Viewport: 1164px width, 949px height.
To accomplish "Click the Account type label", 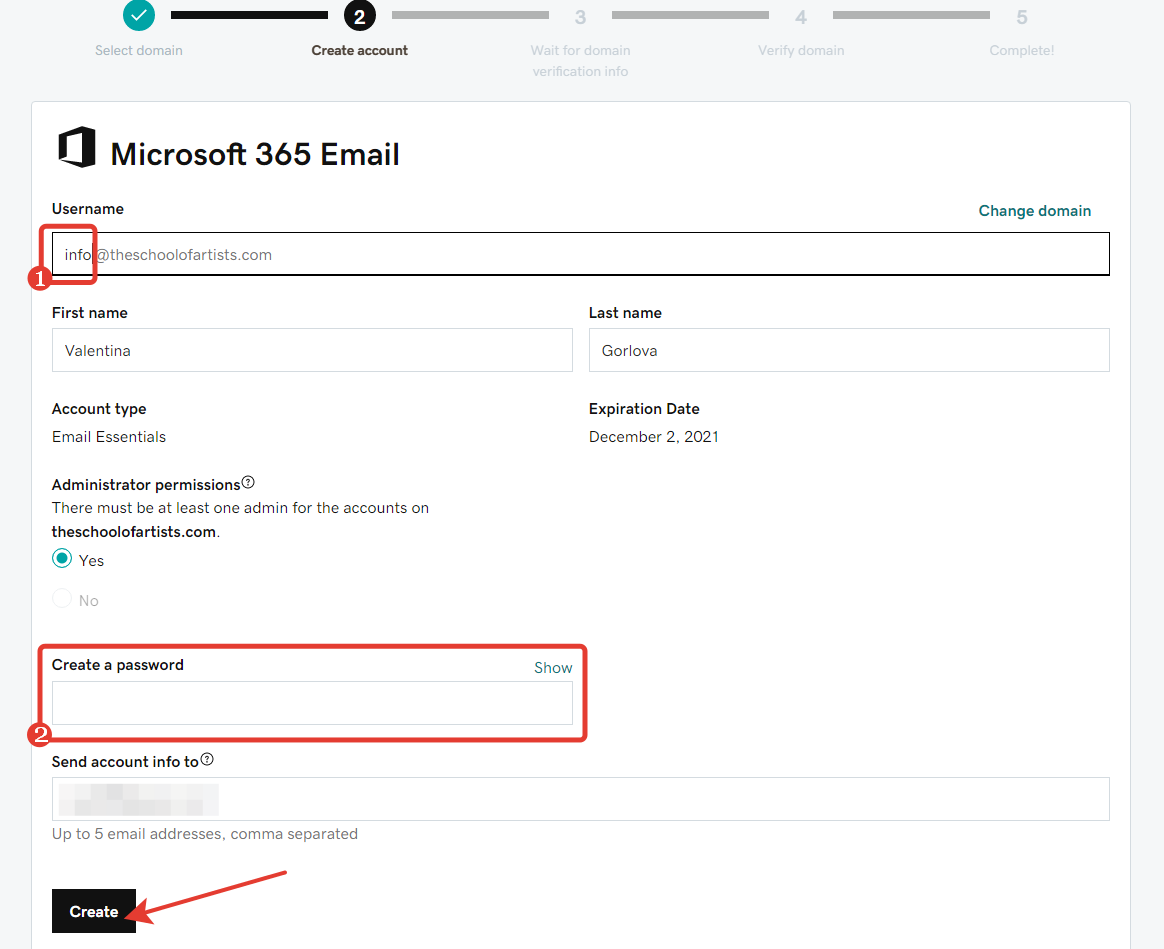I will (99, 409).
